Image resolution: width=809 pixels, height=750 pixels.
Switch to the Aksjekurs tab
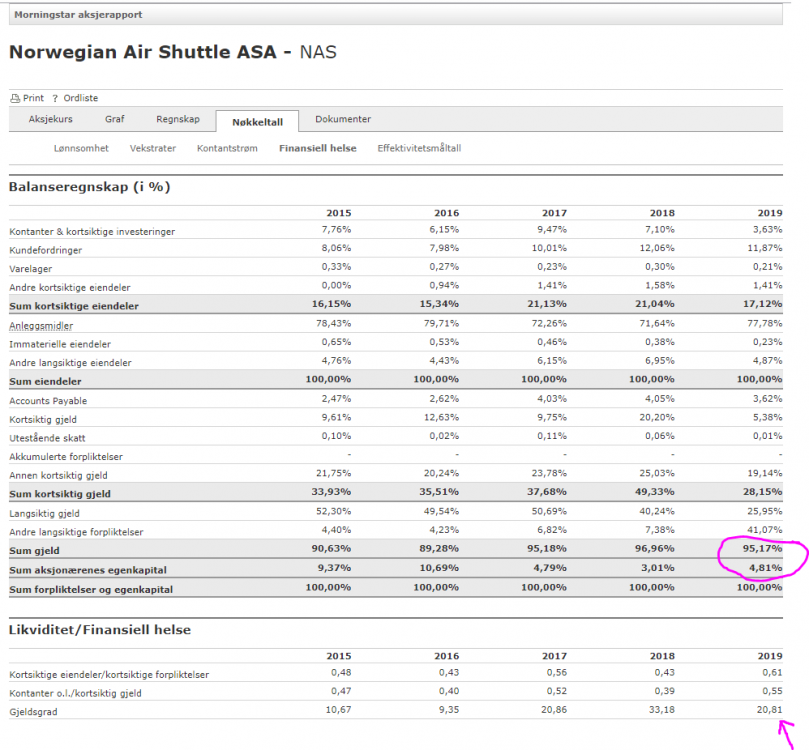point(51,119)
